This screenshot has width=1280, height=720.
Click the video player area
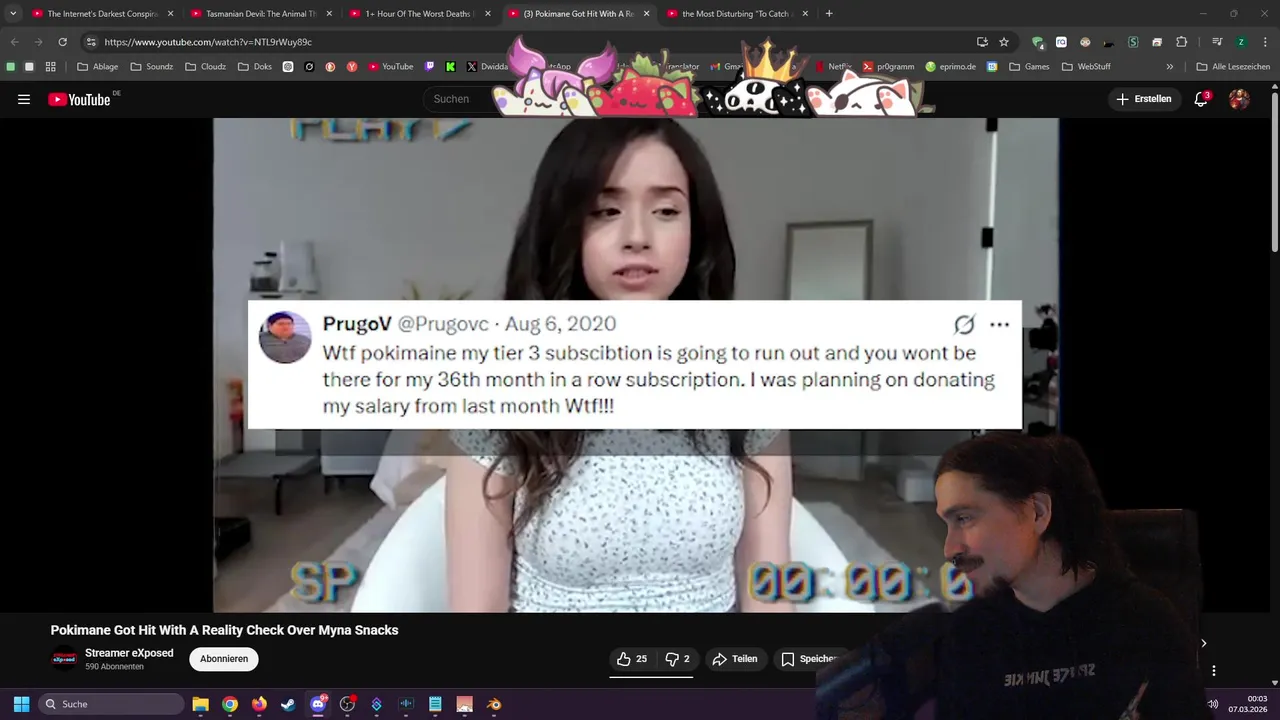click(635, 365)
